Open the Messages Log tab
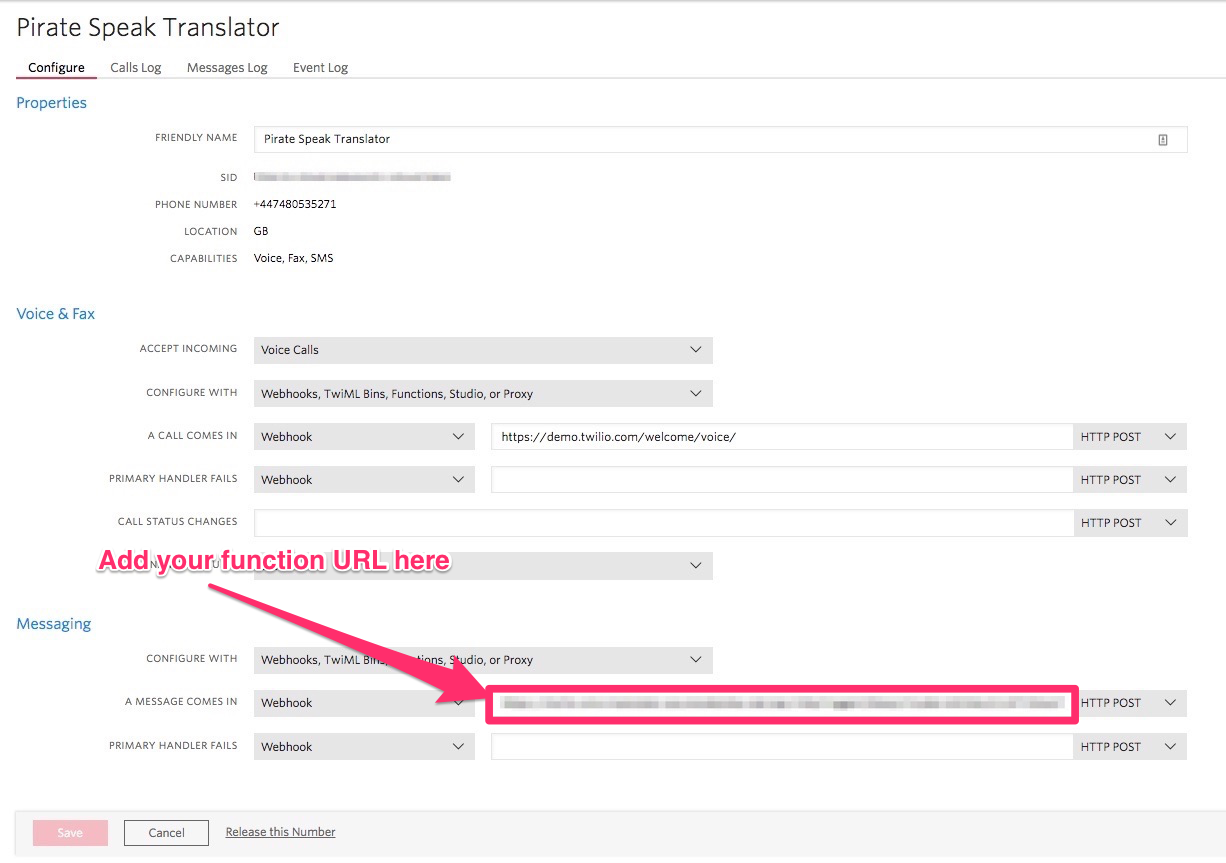Viewport: 1226px width, 863px height. coord(227,68)
